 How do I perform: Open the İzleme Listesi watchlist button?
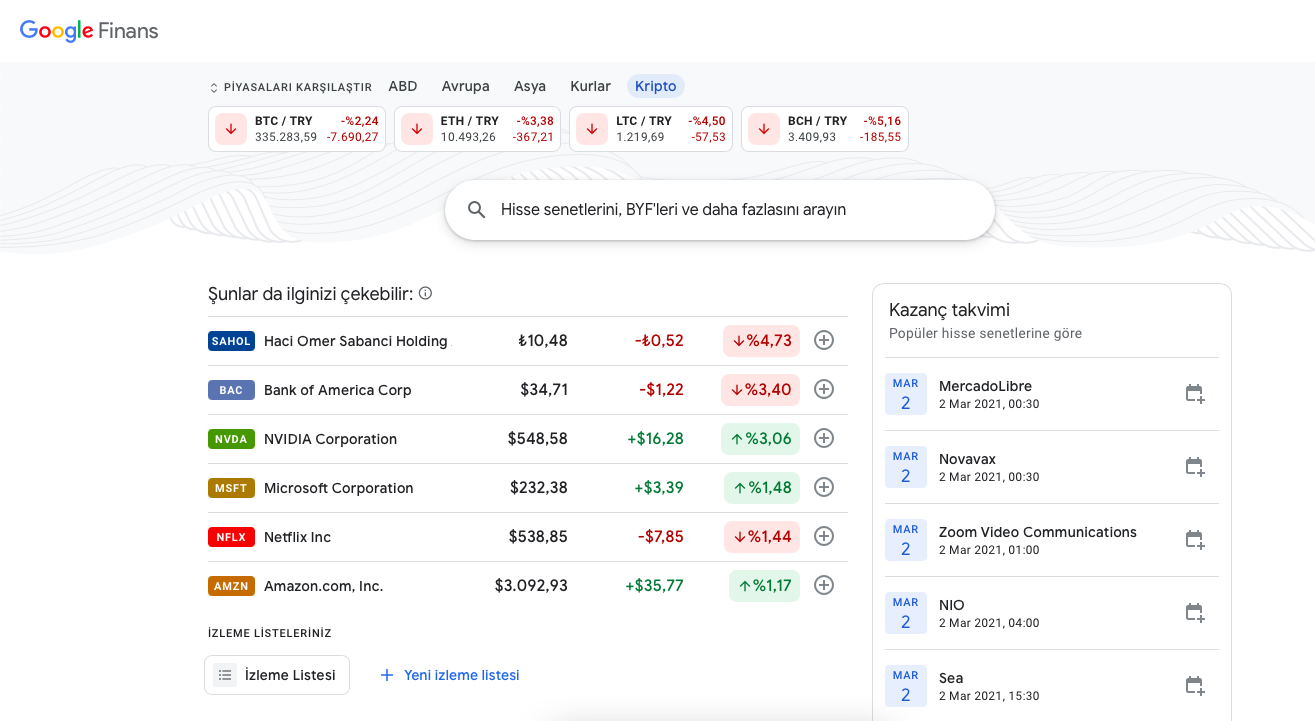coord(277,675)
